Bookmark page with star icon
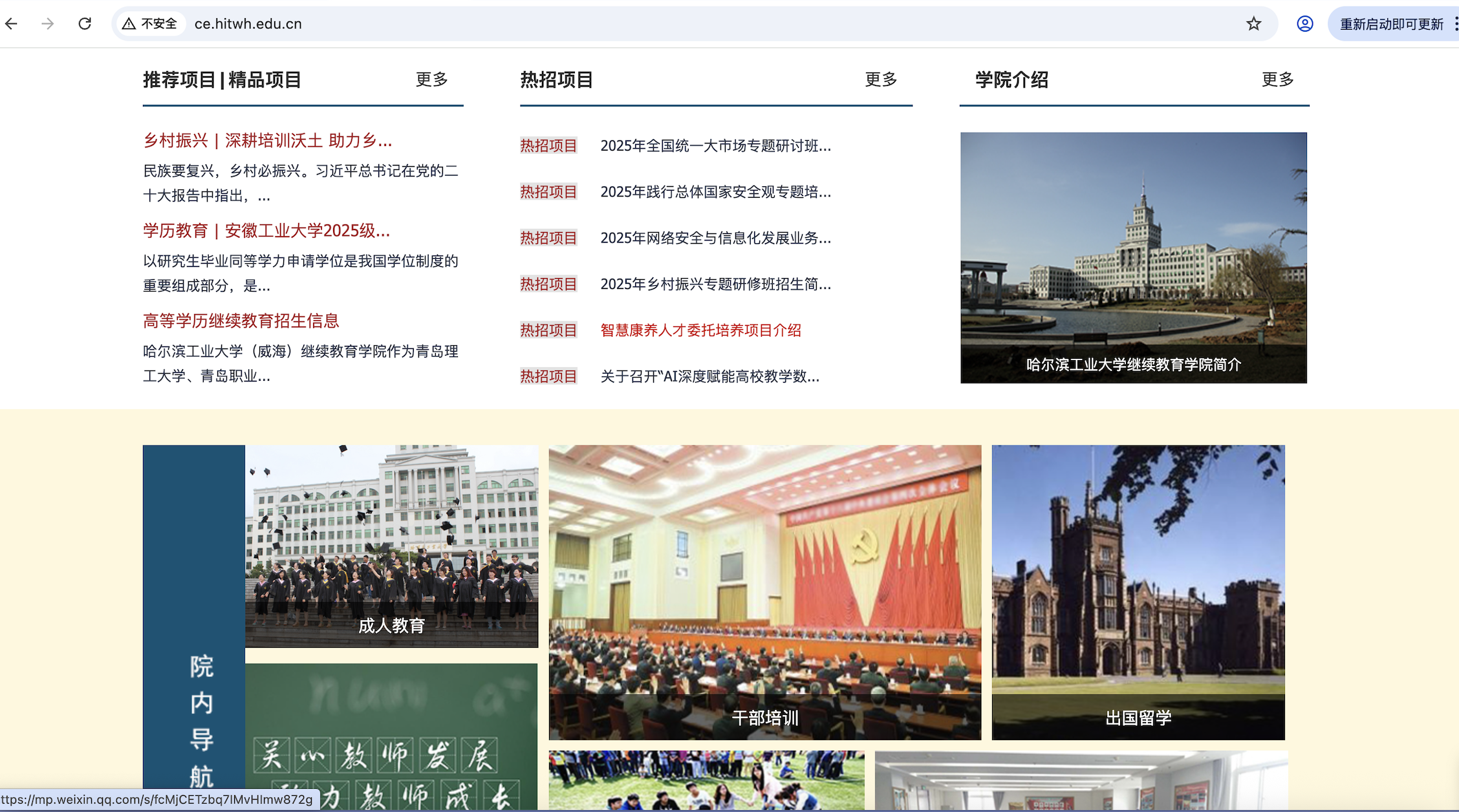This screenshot has height=812, width=1459. click(x=1253, y=24)
